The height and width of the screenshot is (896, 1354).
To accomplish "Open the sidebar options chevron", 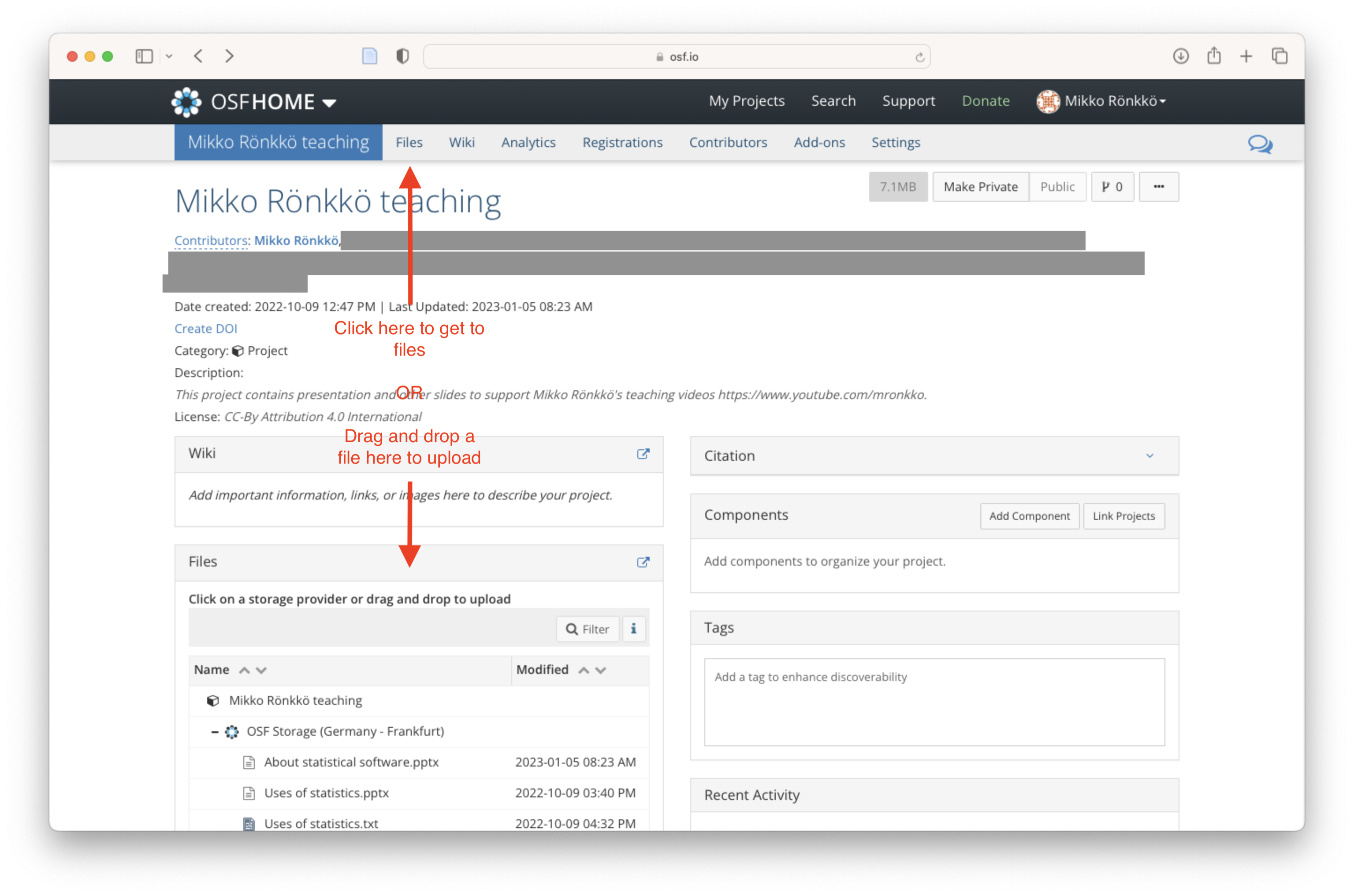I will coord(169,56).
